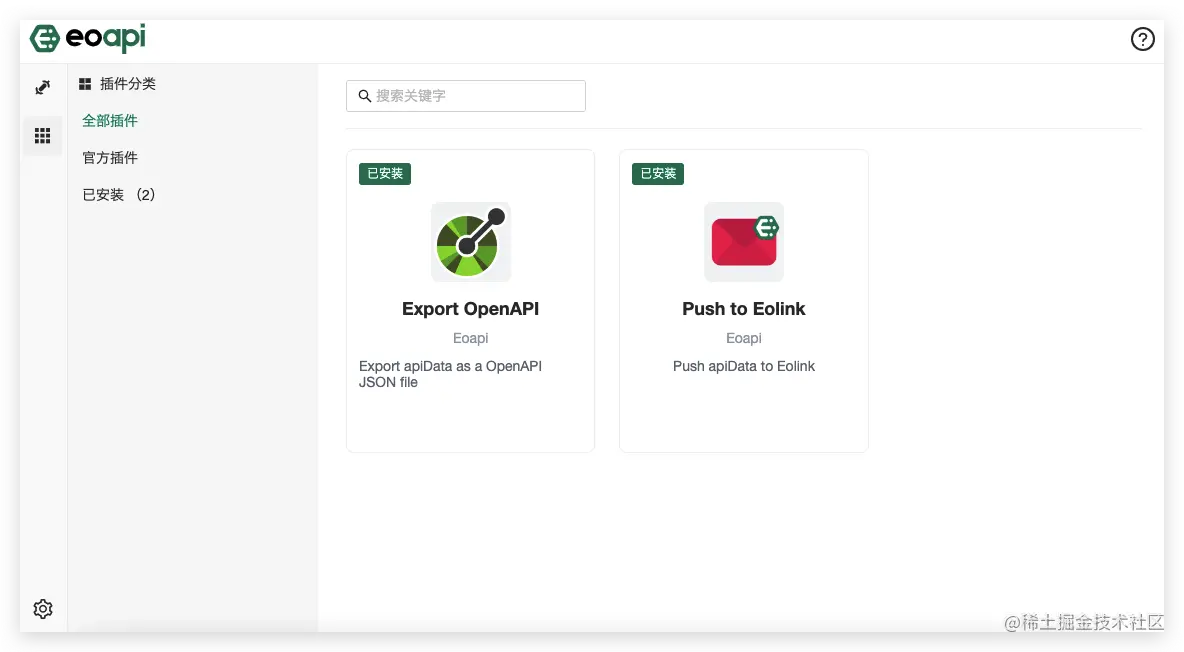This screenshot has height=652, width=1184.
Task: Click 已安装 badge on Export OpenAPI card
Action: point(385,174)
